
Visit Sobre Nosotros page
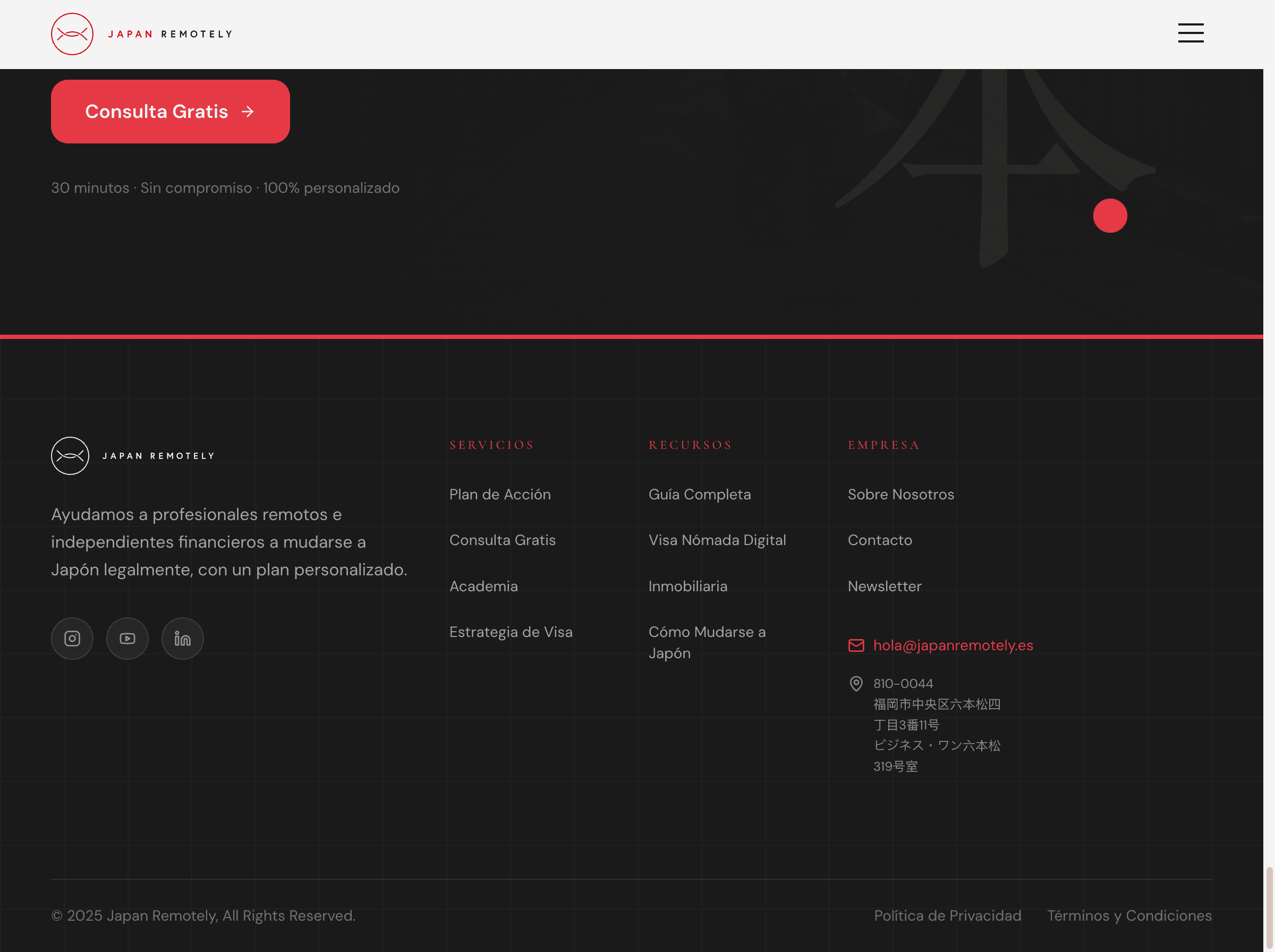click(x=900, y=495)
